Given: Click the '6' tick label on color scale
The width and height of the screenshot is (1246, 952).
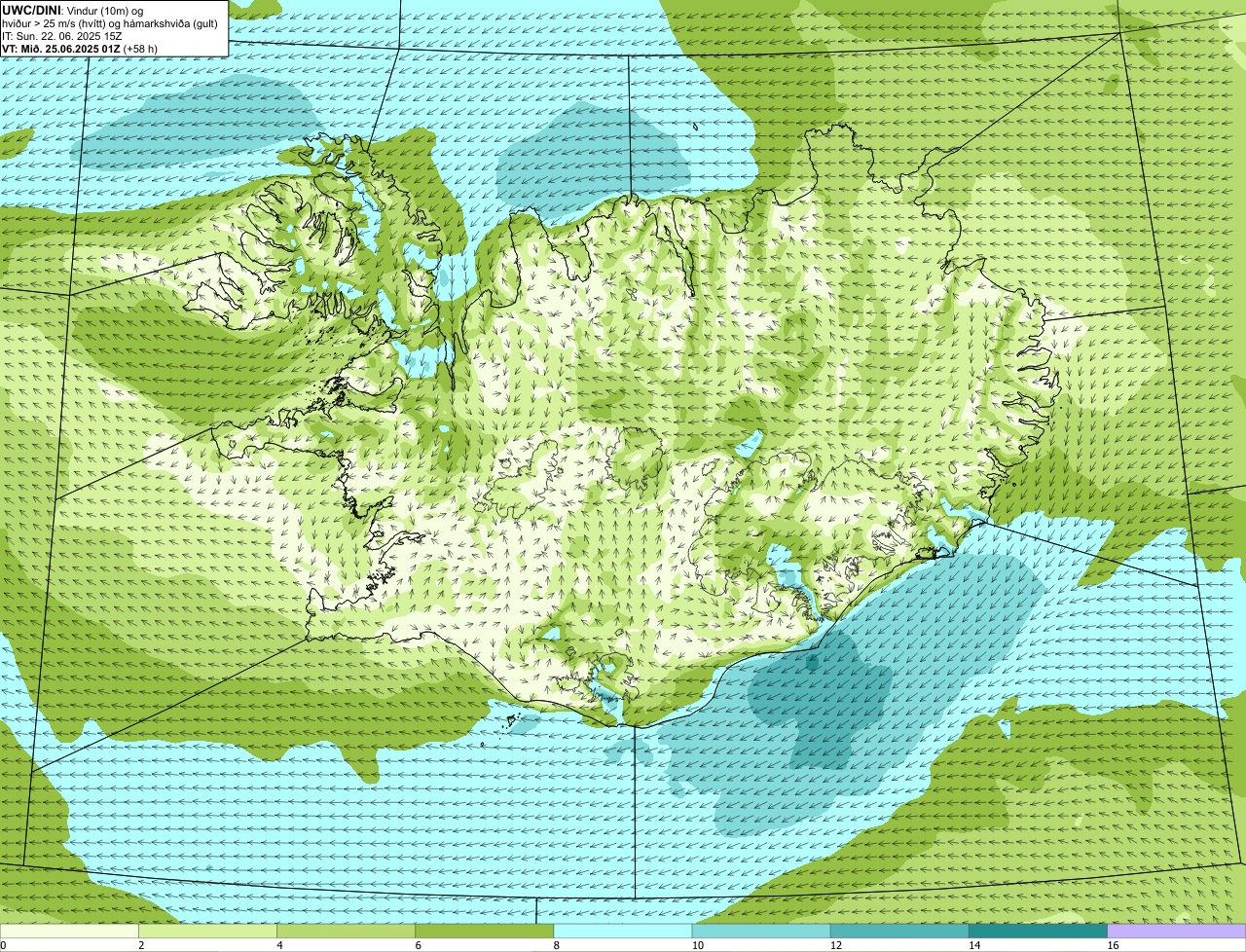Looking at the screenshot, I should point(418,945).
